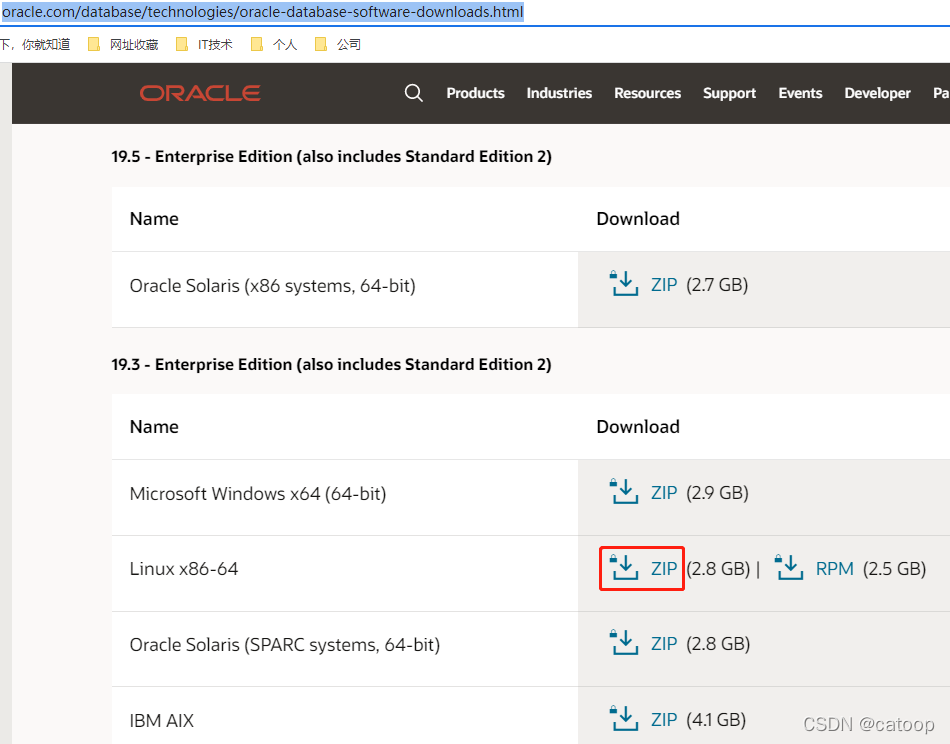
Task: Download the Linux x86-64 RPM link
Action: (x=834, y=569)
